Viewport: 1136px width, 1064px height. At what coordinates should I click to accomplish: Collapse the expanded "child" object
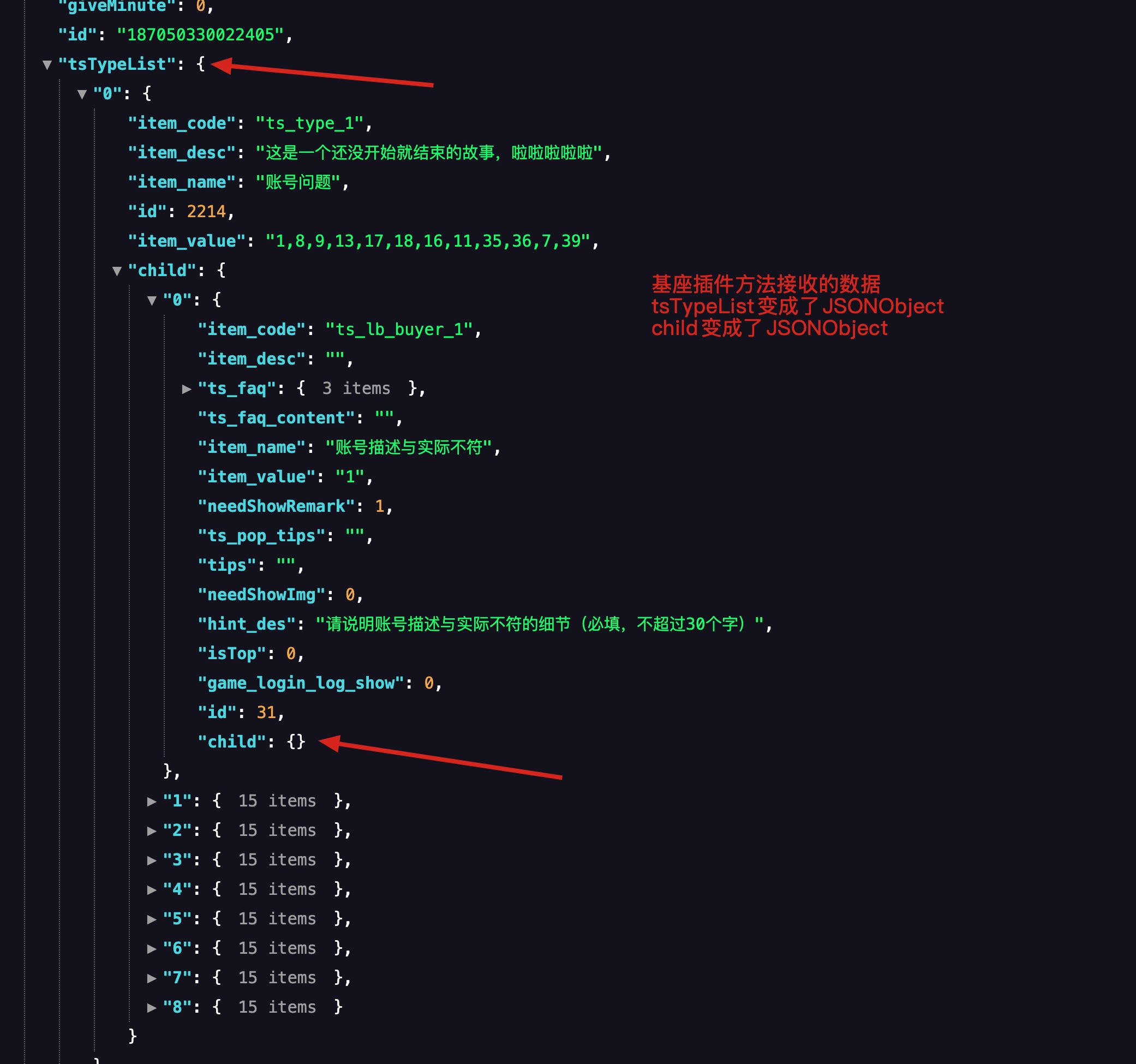tap(117, 271)
